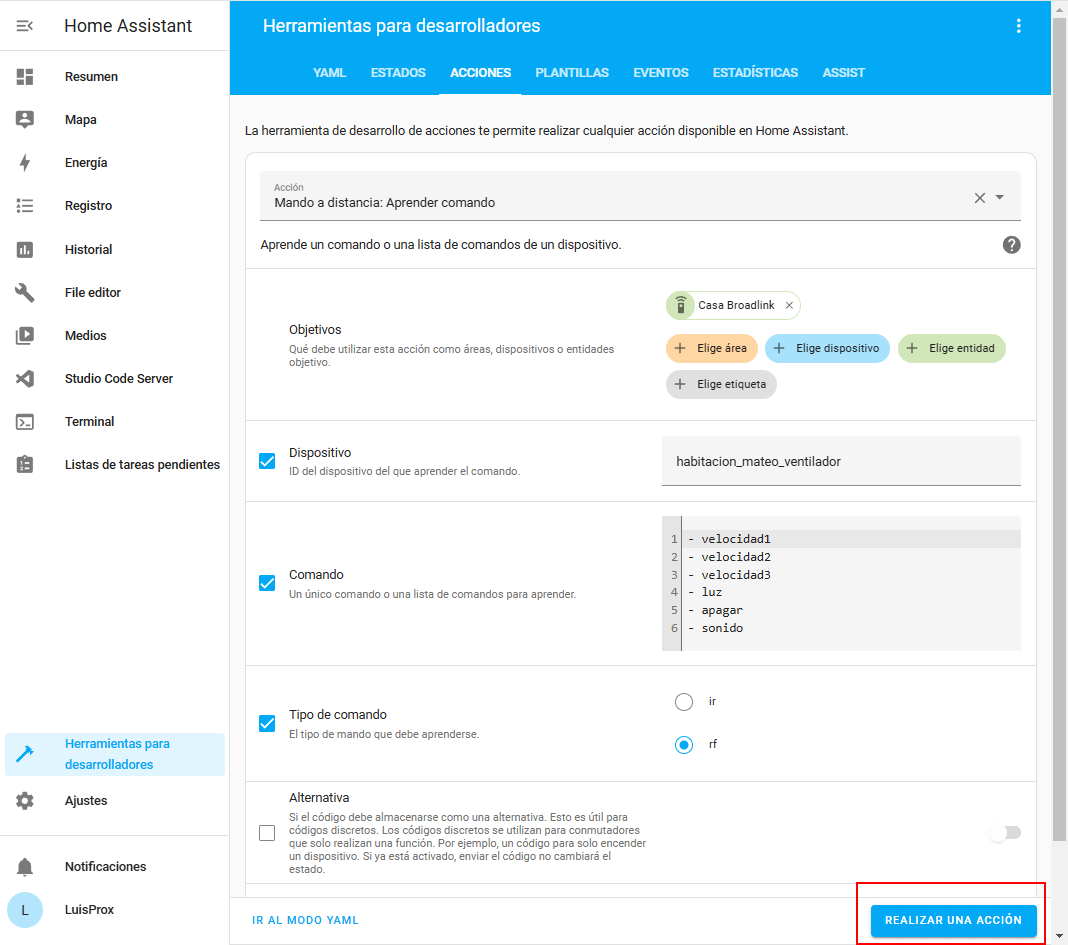Click the scrollbar down arrow
This screenshot has width=1068, height=945.
pyautogui.click(x=1059, y=937)
